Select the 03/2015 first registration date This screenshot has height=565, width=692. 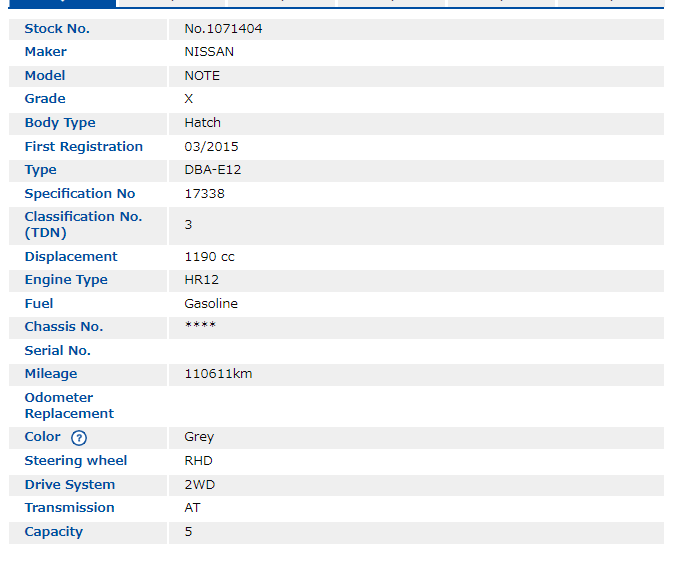click(x=211, y=147)
